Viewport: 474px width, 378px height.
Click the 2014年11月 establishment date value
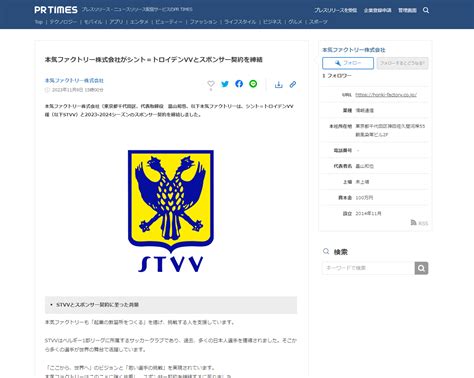pyautogui.click(x=368, y=213)
